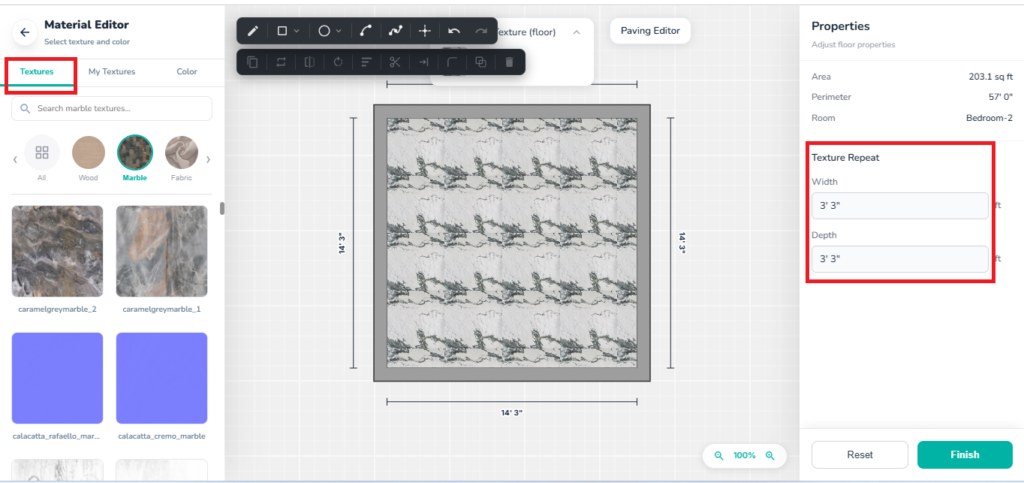1024x483 pixels.
Task: Click the bottom 14' 3" dimension label
Action: pos(512,413)
